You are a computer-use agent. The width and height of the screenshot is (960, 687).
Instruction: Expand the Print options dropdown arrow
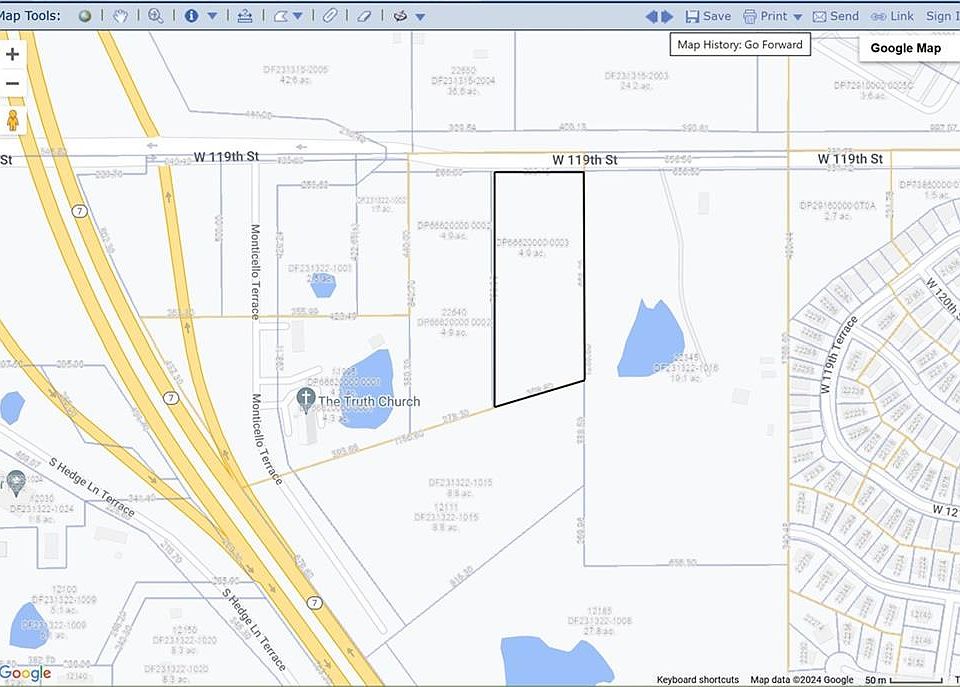[798, 17]
